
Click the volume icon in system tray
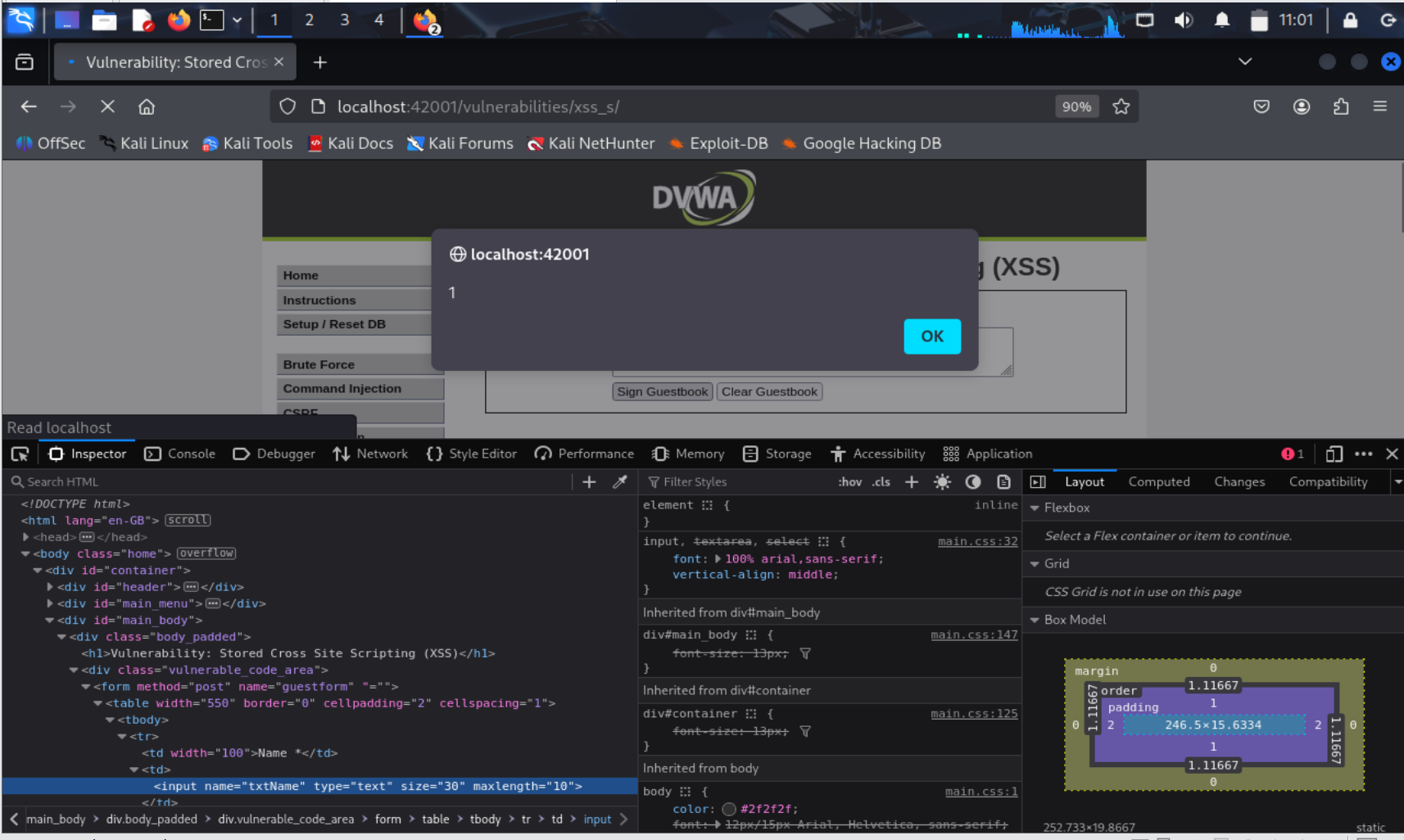1184,20
